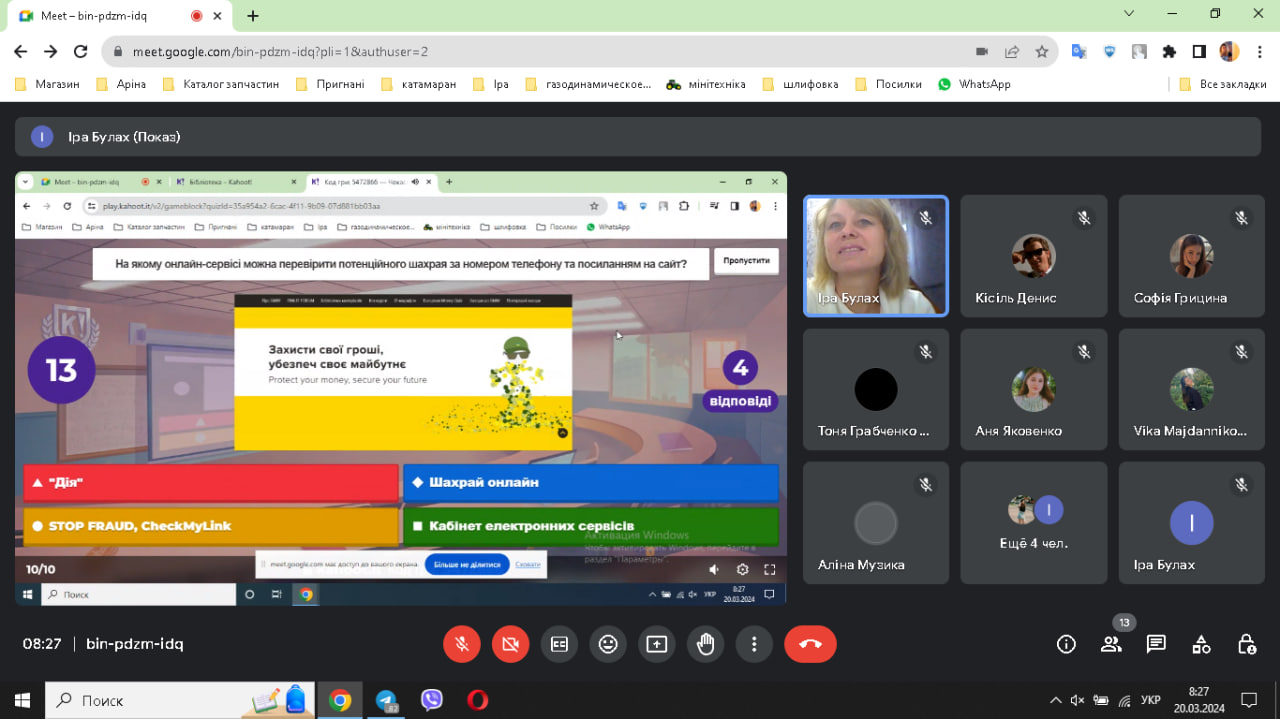1280x719 pixels.
Task: Click the Present now screen share button
Action: coord(657,644)
